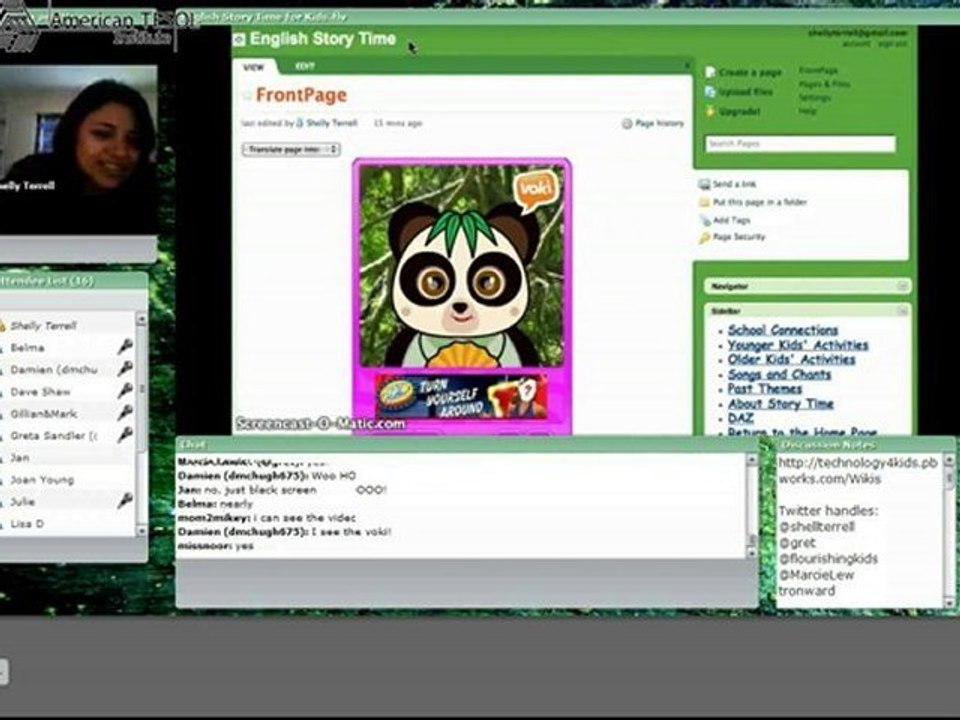
Task: Open Pages & Files
Action: 823,84
